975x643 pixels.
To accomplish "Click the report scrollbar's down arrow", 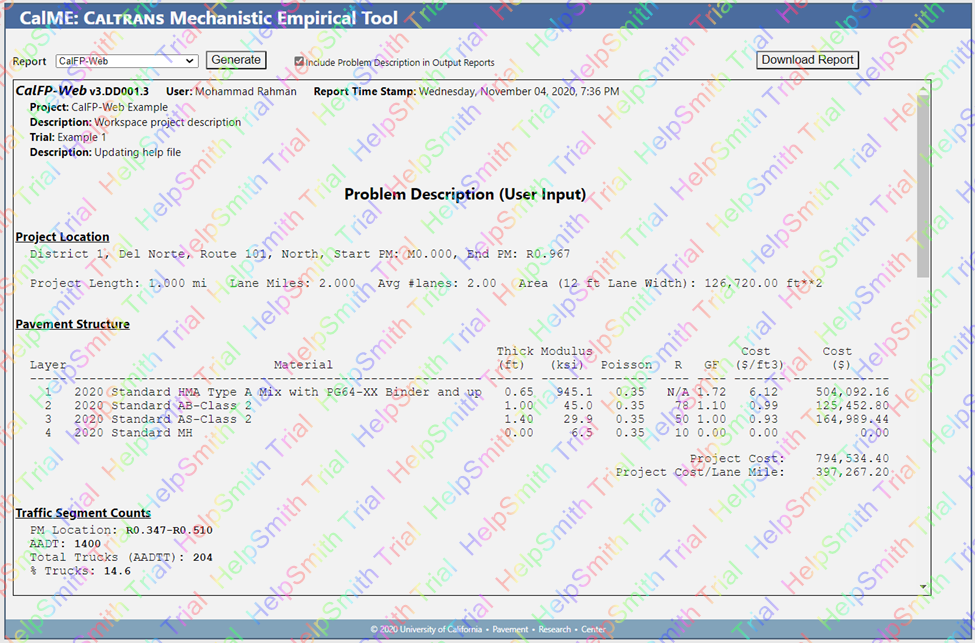I will 923,586.
